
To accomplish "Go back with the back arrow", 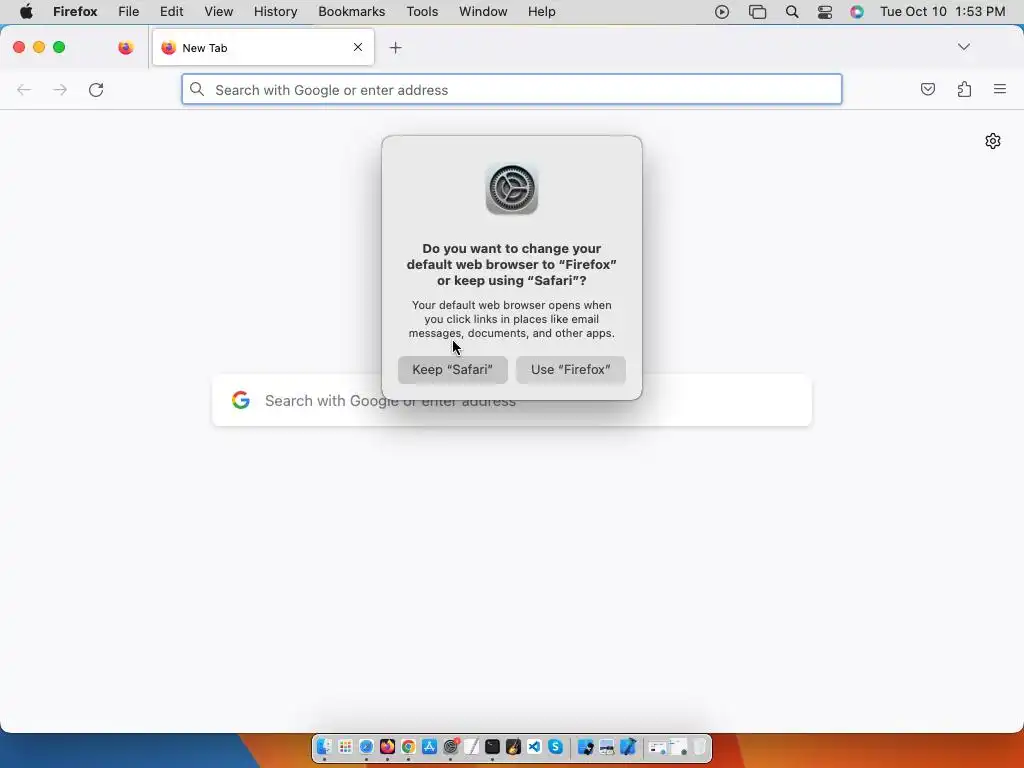I will pyautogui.click(x=24, y=89).
